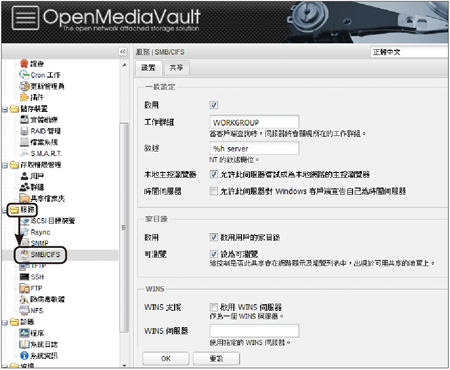Open the FTP item

(x=31, y=288)
